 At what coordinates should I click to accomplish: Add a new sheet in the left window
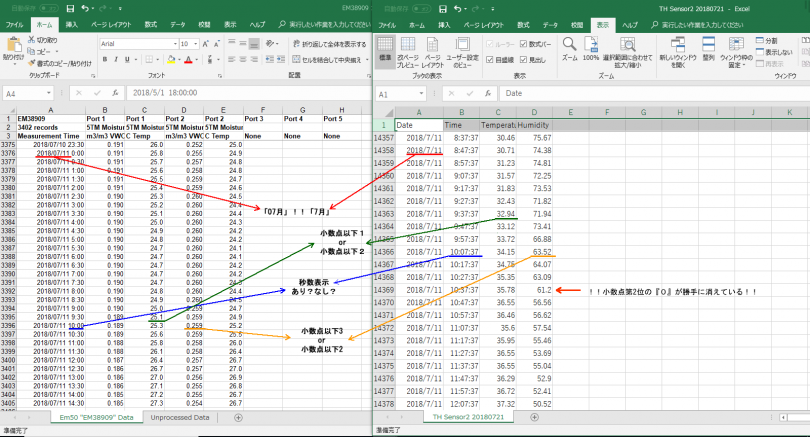(x=238, y=417)
